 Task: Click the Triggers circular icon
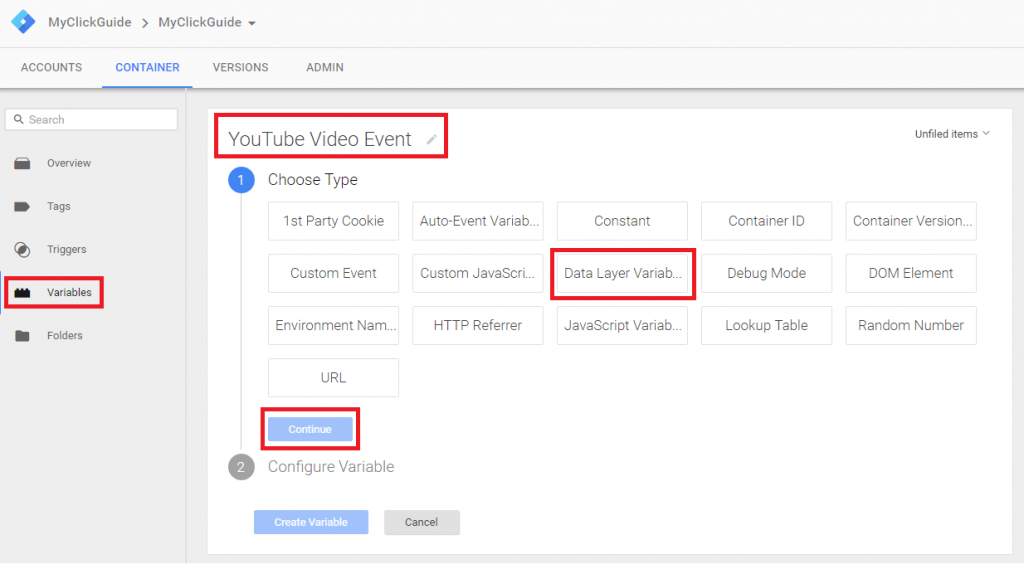click(22, 249)
